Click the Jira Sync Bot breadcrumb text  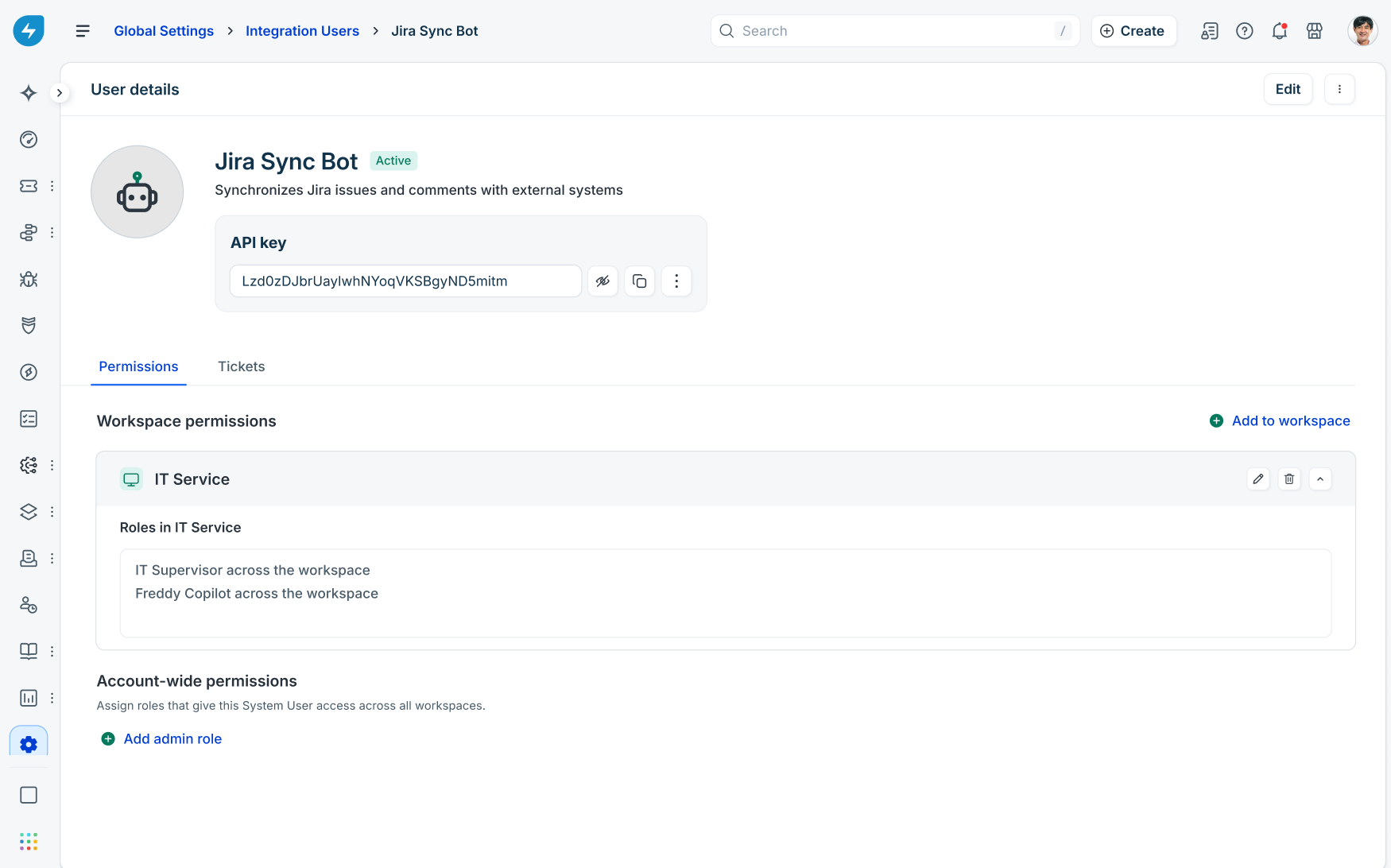pos(435,31)
